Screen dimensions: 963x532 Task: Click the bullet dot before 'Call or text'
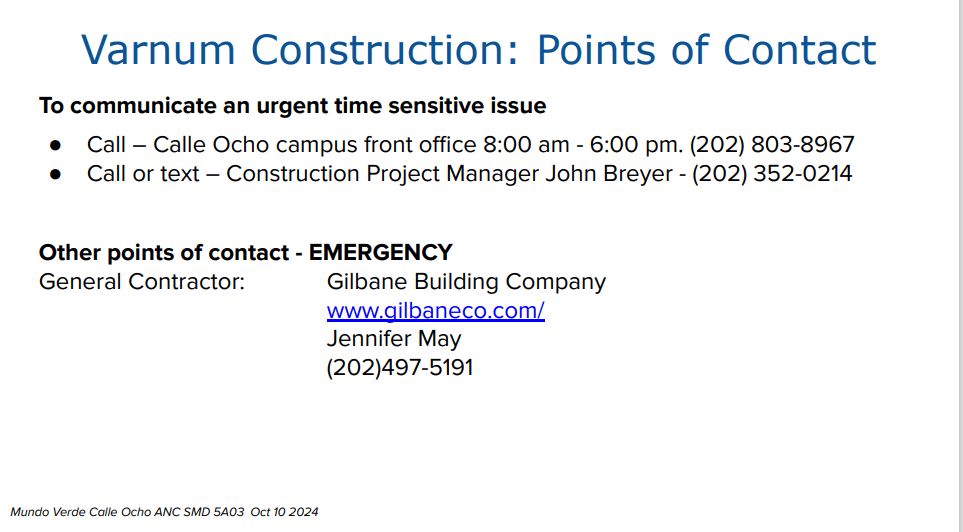click(56, 175)
